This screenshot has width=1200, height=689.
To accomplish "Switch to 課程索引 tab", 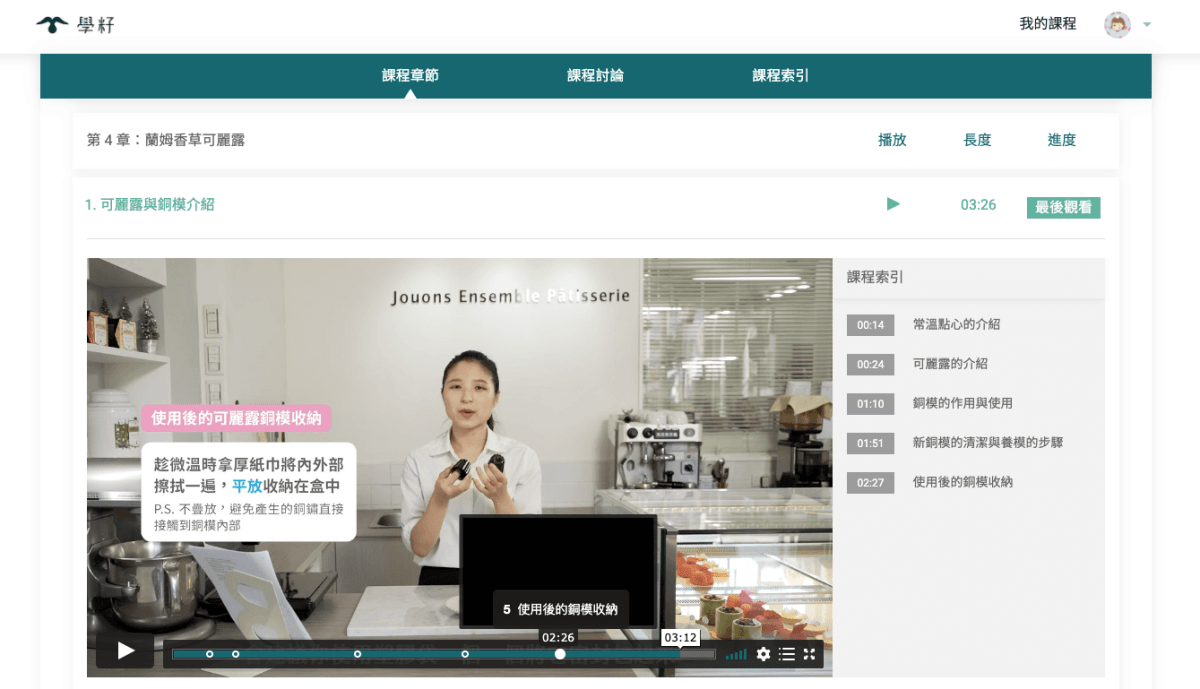I will coord(781,75).
